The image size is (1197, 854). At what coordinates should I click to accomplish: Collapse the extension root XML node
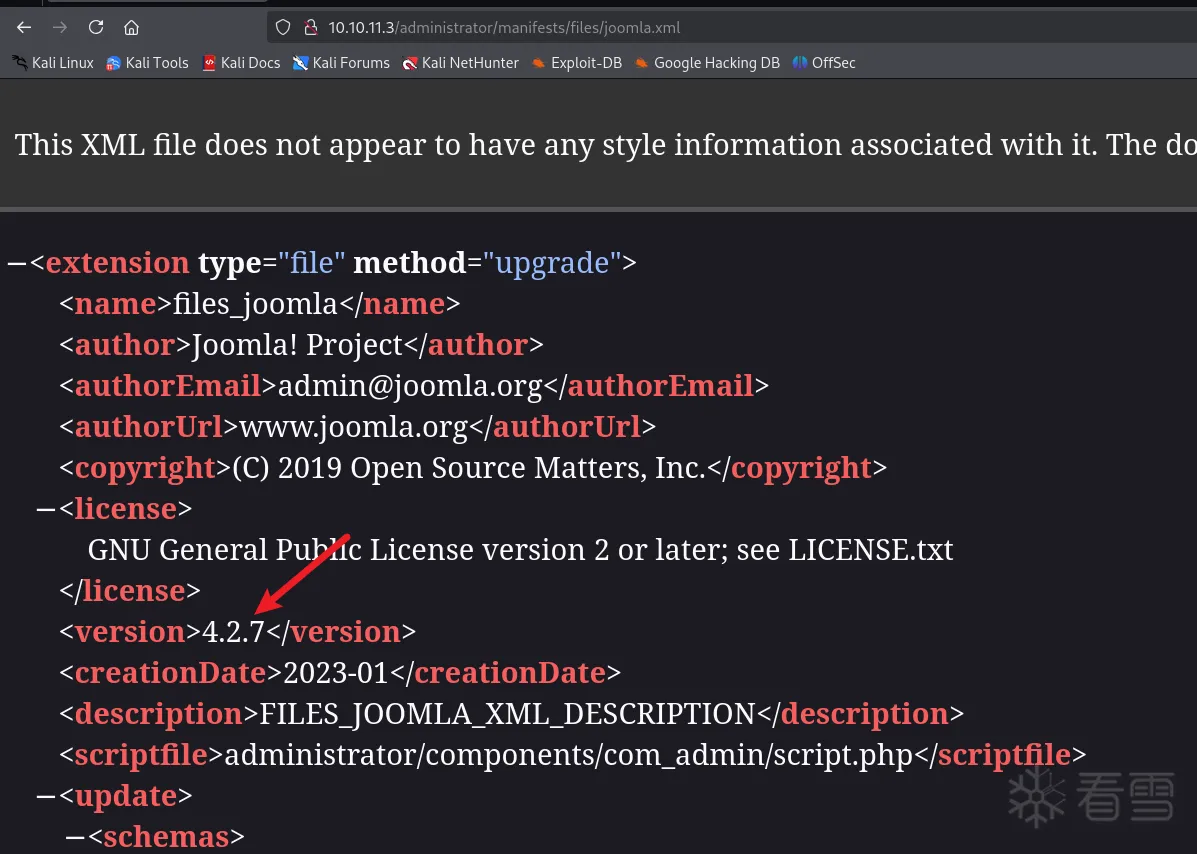click(17, 264)
